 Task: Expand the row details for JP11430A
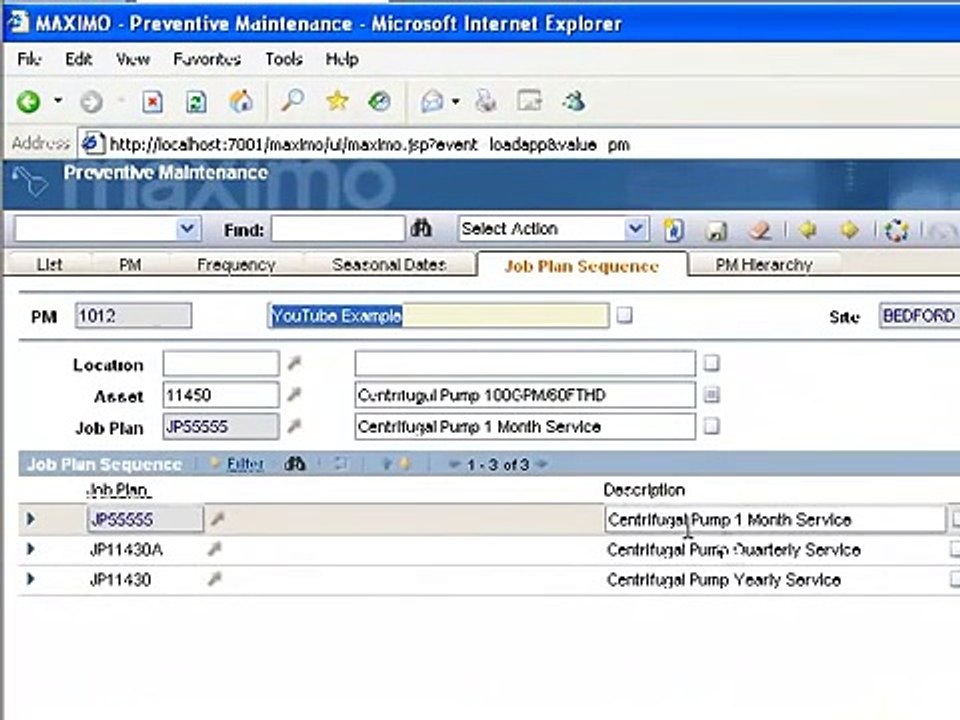(x=31, y=549)
